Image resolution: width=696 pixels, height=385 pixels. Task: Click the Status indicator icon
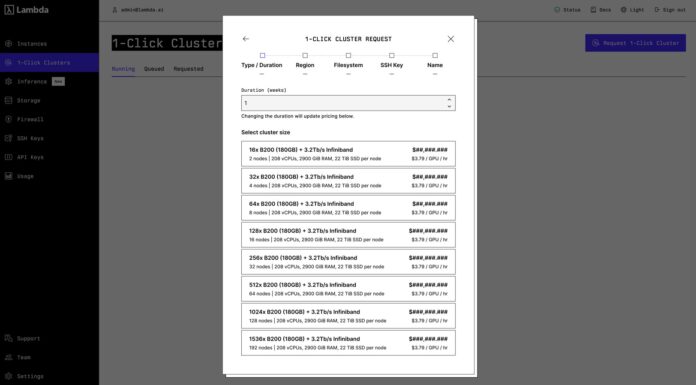(557, 9)
